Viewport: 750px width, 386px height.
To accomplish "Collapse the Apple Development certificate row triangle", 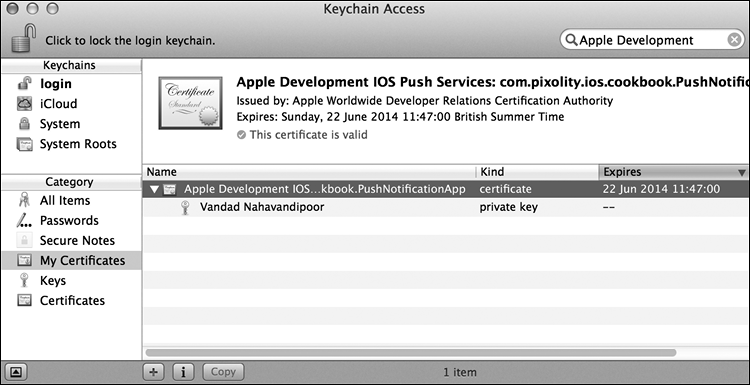I will [x=154, y=189].
